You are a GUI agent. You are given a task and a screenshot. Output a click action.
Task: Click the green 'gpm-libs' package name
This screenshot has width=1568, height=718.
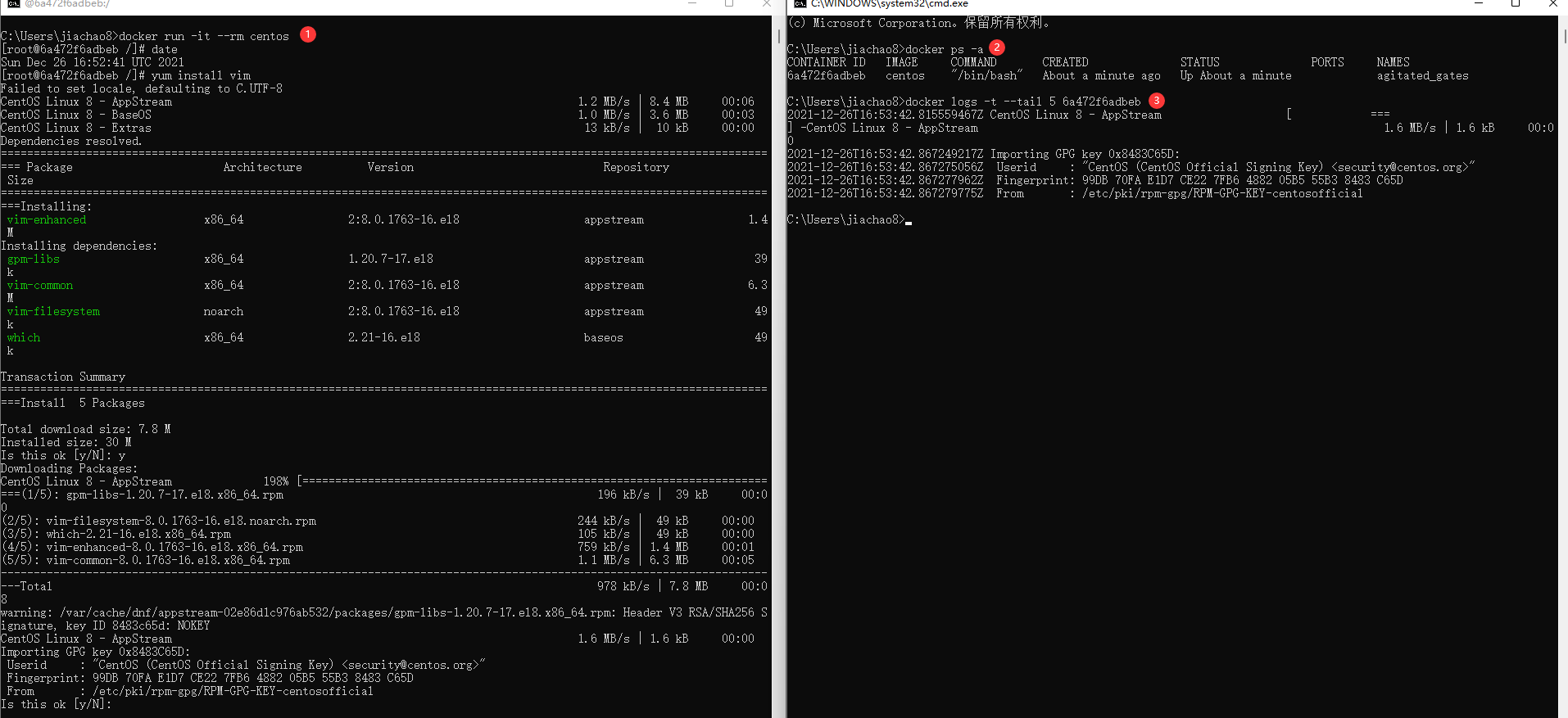34,259
